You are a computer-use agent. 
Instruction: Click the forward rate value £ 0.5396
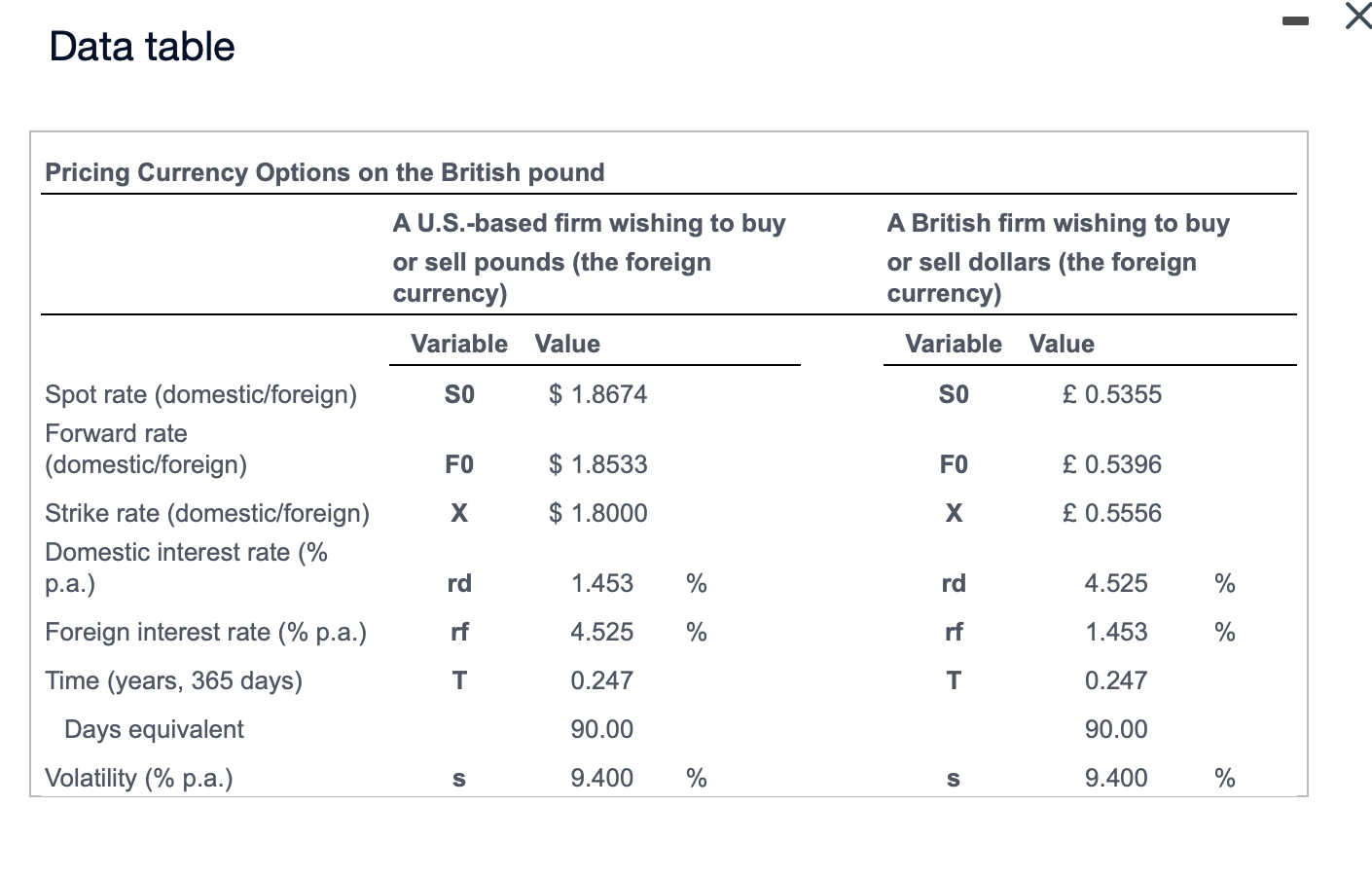coord(1112,464)
